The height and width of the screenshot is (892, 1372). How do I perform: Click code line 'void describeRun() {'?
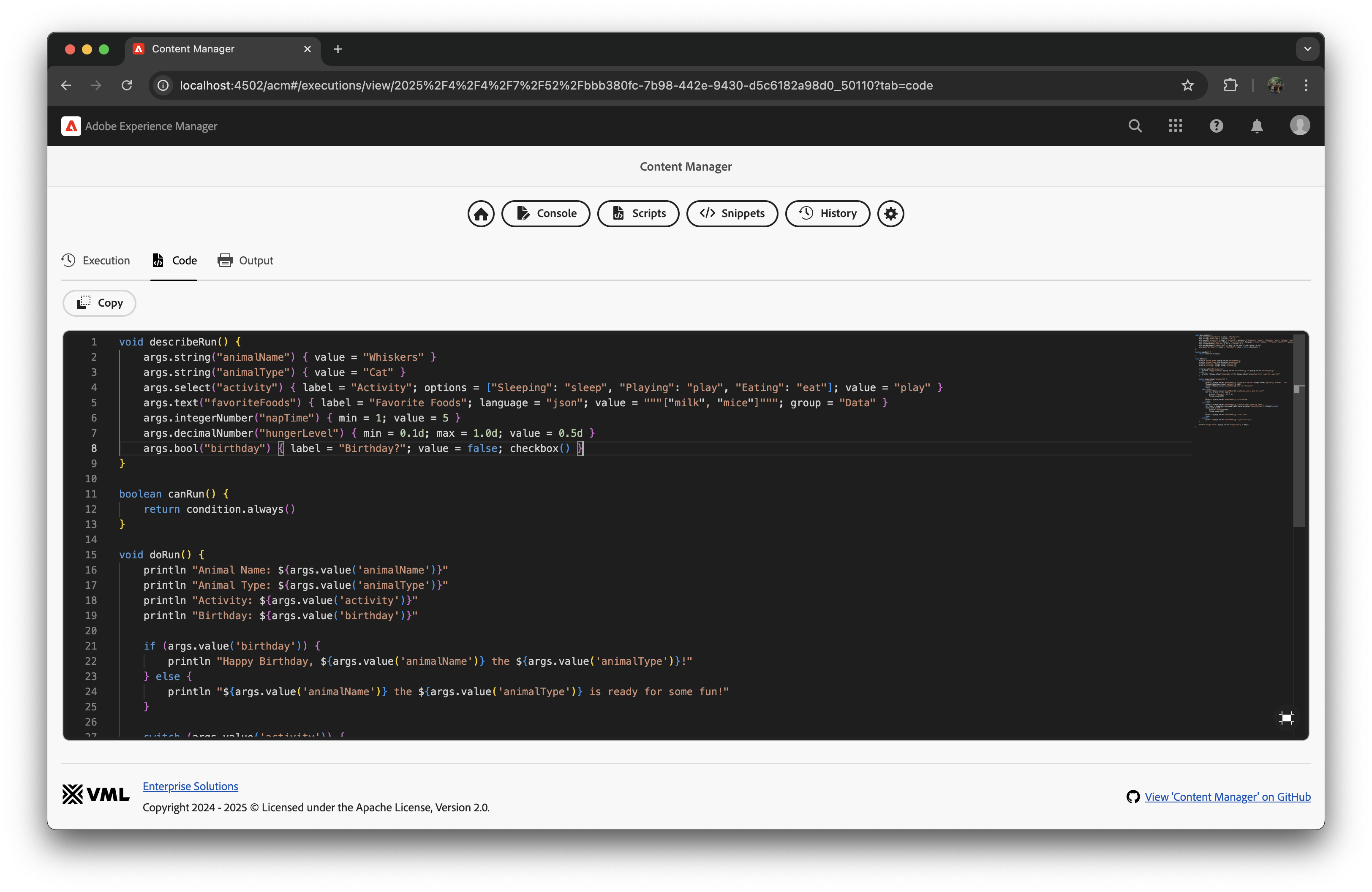[x=180, y=342]
